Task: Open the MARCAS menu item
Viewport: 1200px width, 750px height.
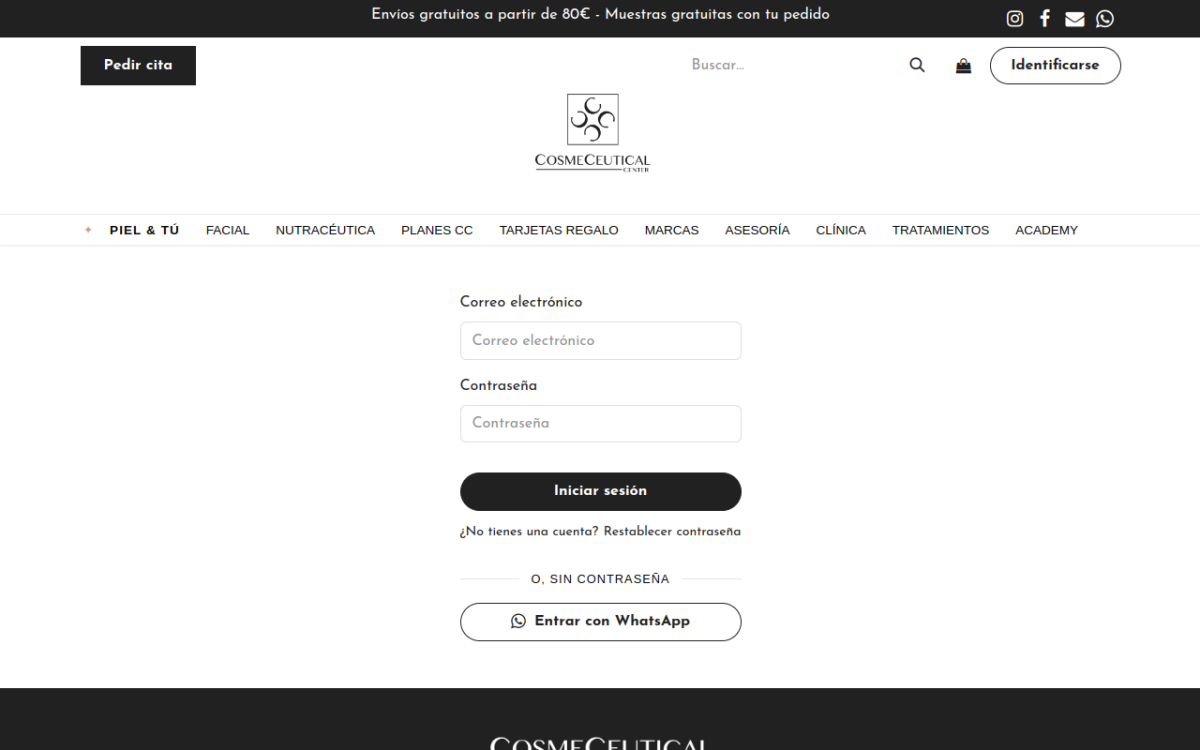Action: [672, 230]
